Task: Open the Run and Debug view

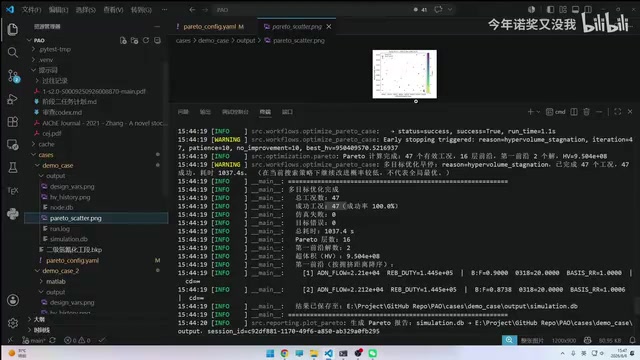Action: click(x=13, y=99)
